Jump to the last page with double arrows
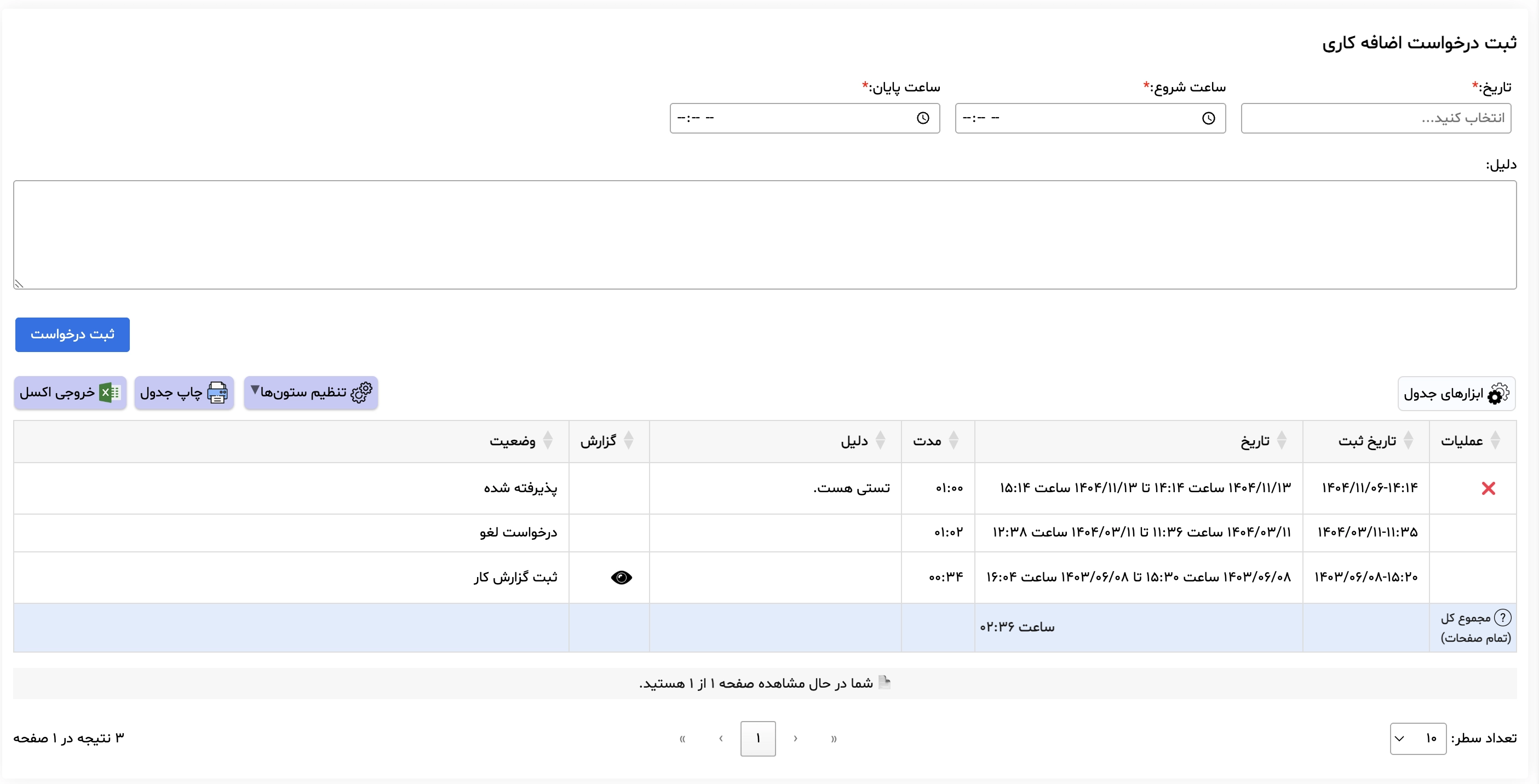This screenshot has height=784, width=1539. coord(684,739)
